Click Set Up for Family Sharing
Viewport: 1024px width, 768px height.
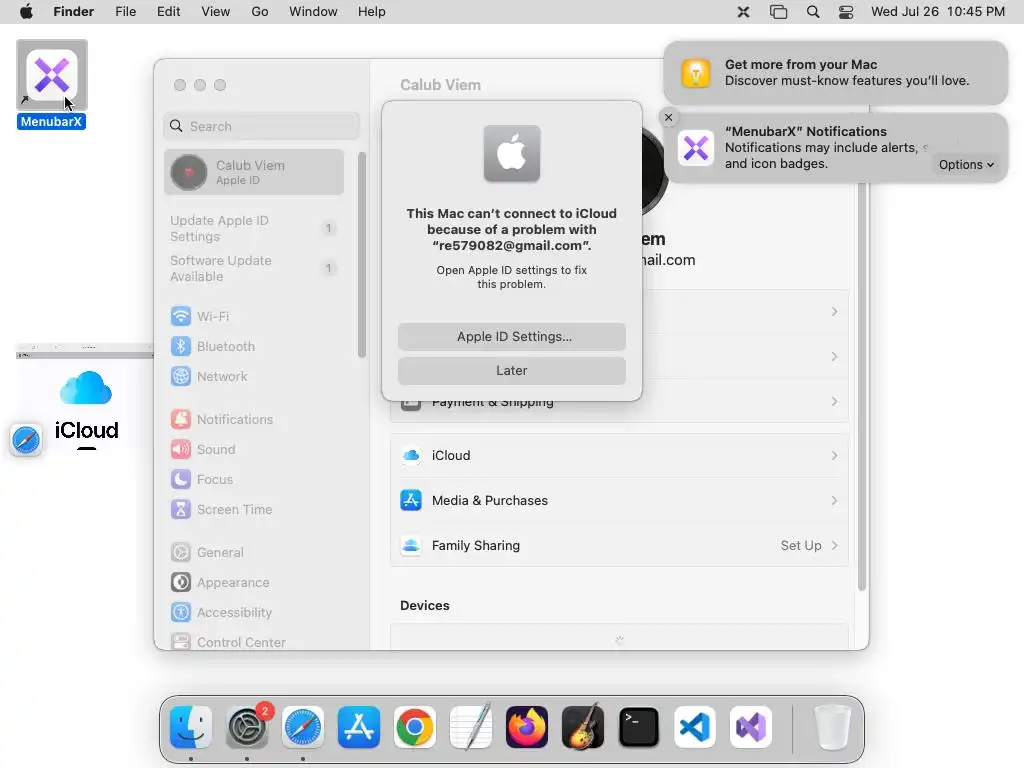point(801,545)
